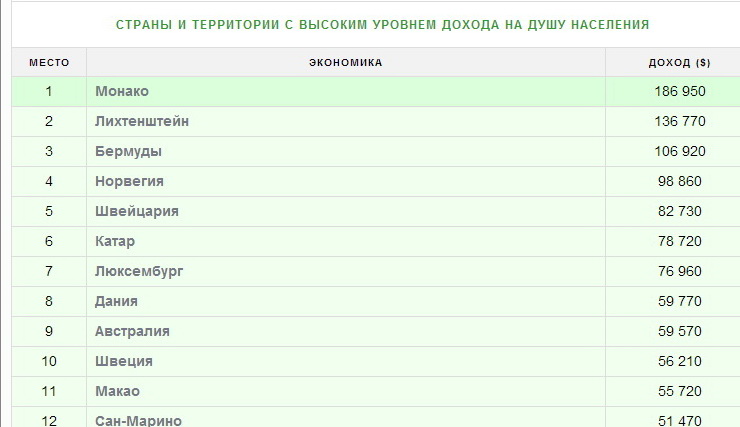This screenshot has width=740, height=427.
Task: Click the ЭКОНОМИКА column header
Action: (x=345, y=62)
